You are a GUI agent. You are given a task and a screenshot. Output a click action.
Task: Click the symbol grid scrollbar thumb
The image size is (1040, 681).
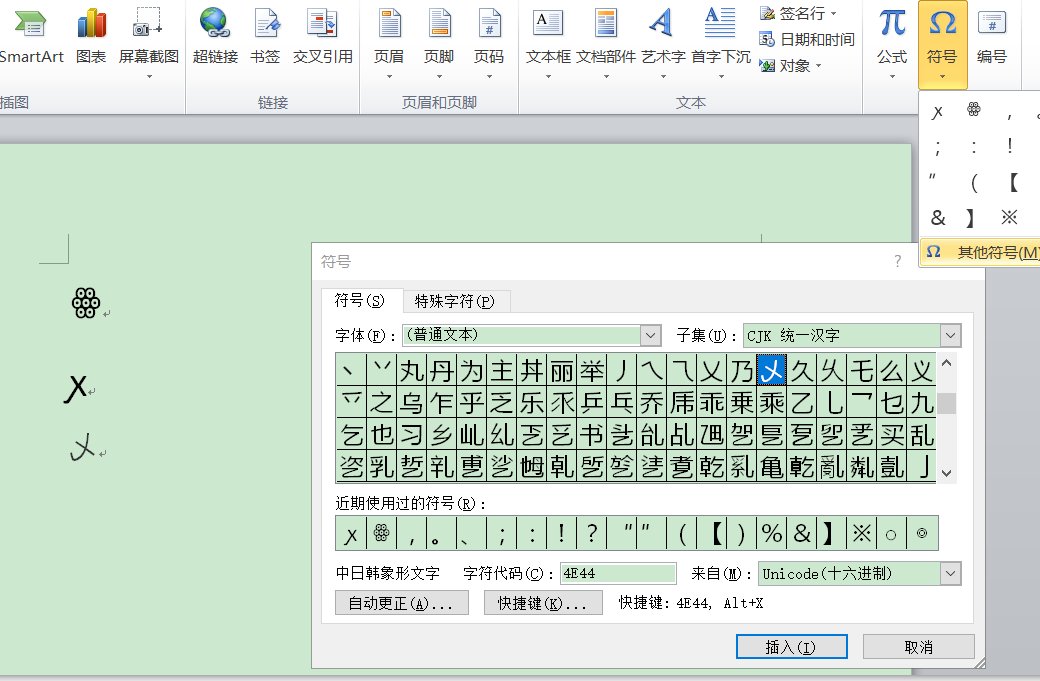(x=946, y=403)
